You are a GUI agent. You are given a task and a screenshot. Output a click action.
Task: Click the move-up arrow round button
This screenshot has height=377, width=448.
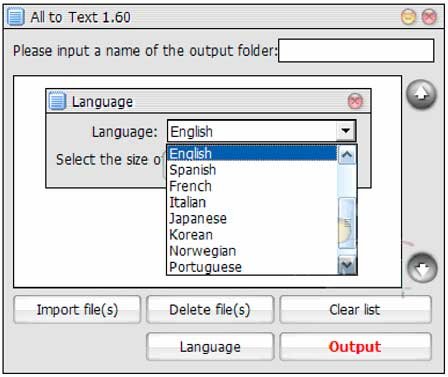421,95
